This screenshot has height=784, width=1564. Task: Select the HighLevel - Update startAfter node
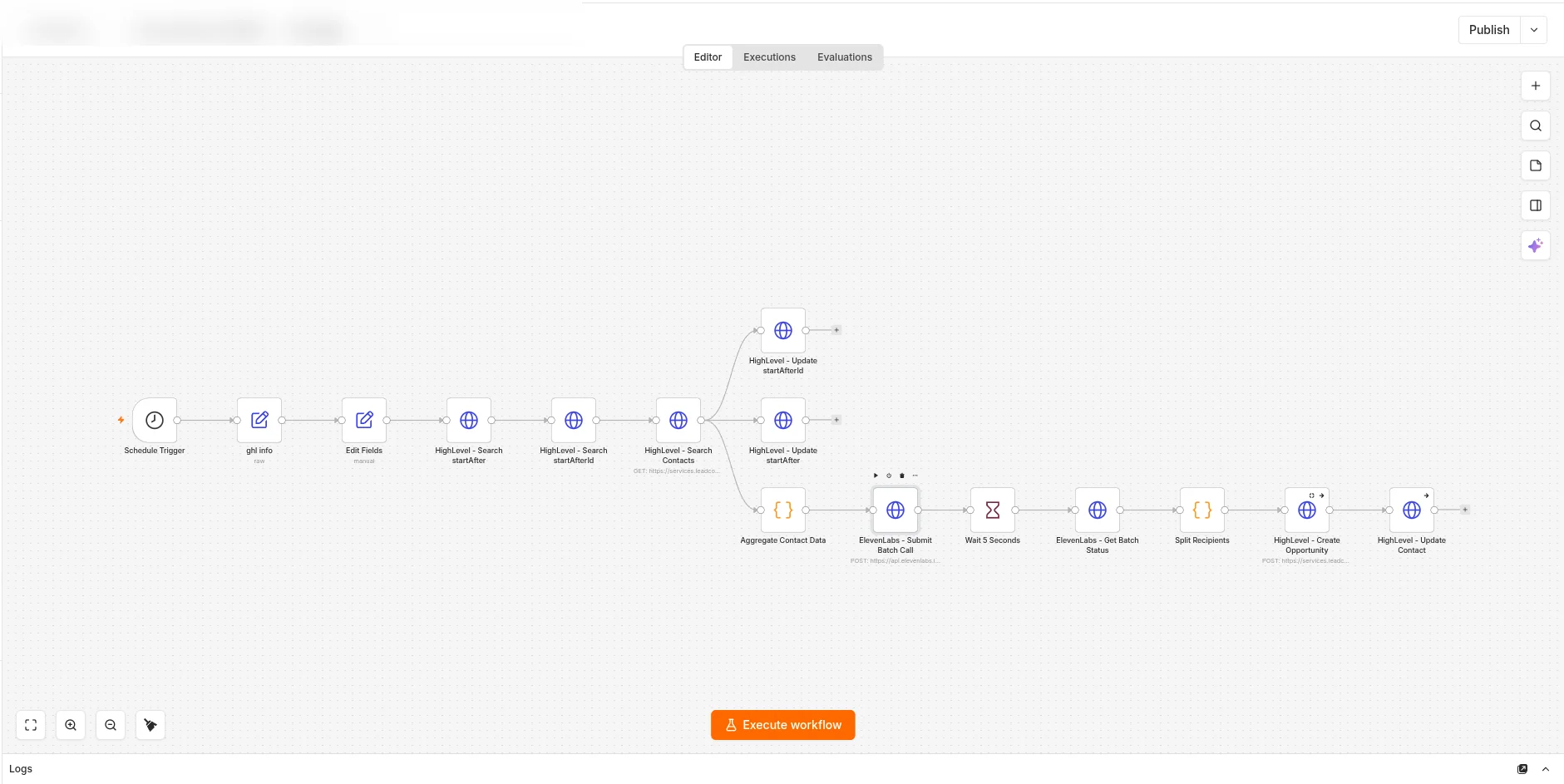tap(783, 420)
